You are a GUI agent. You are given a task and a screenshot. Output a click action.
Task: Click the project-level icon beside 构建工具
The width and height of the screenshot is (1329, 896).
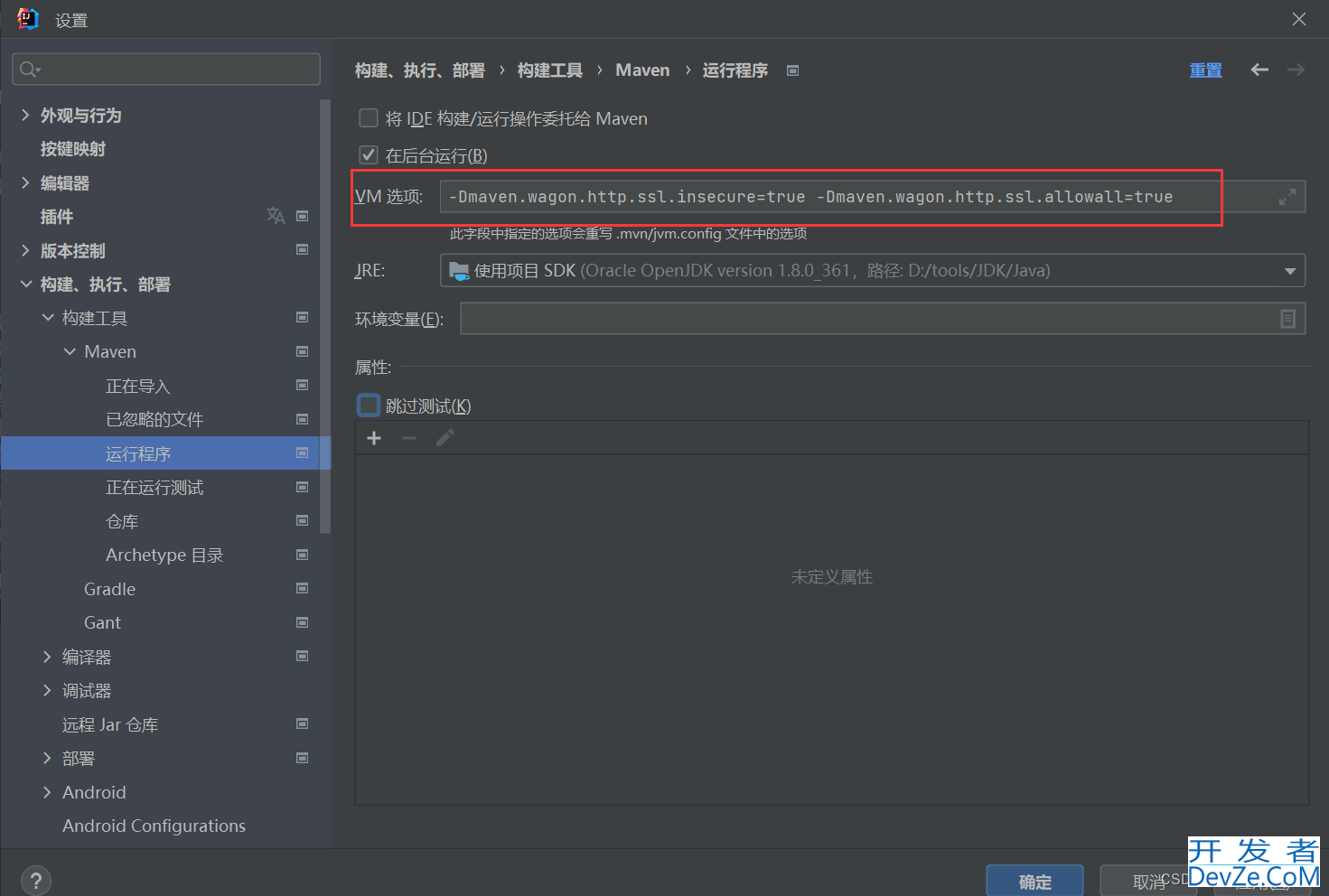click(x=303, y=317)
